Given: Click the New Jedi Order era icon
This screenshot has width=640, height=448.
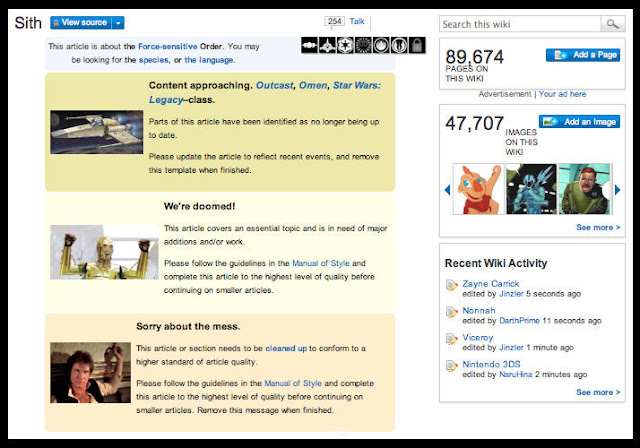Looking at the screenshot, I should tap(363, 45).
